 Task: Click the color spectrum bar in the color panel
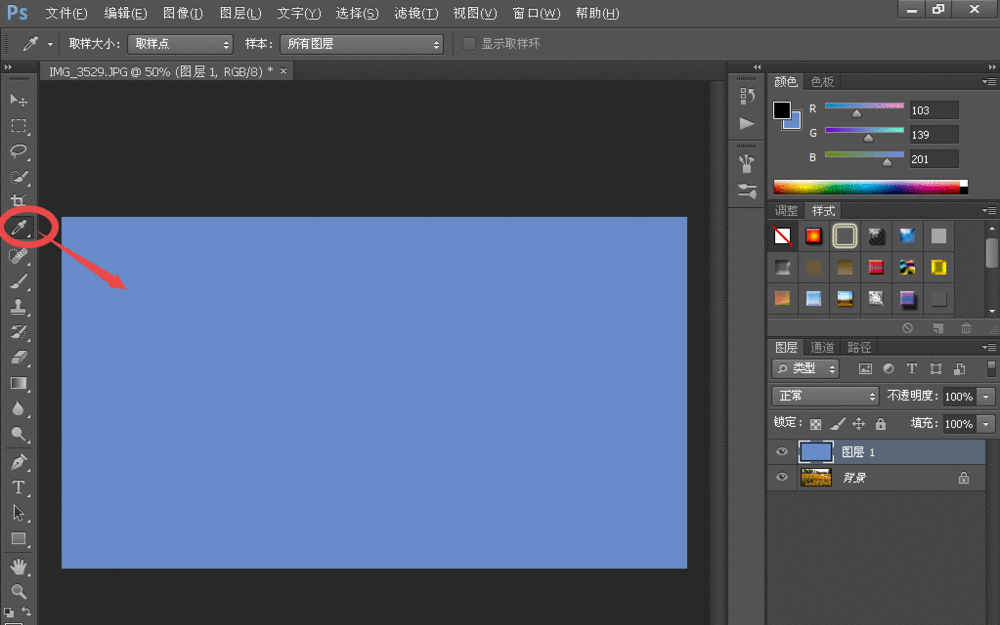[866, 186]
